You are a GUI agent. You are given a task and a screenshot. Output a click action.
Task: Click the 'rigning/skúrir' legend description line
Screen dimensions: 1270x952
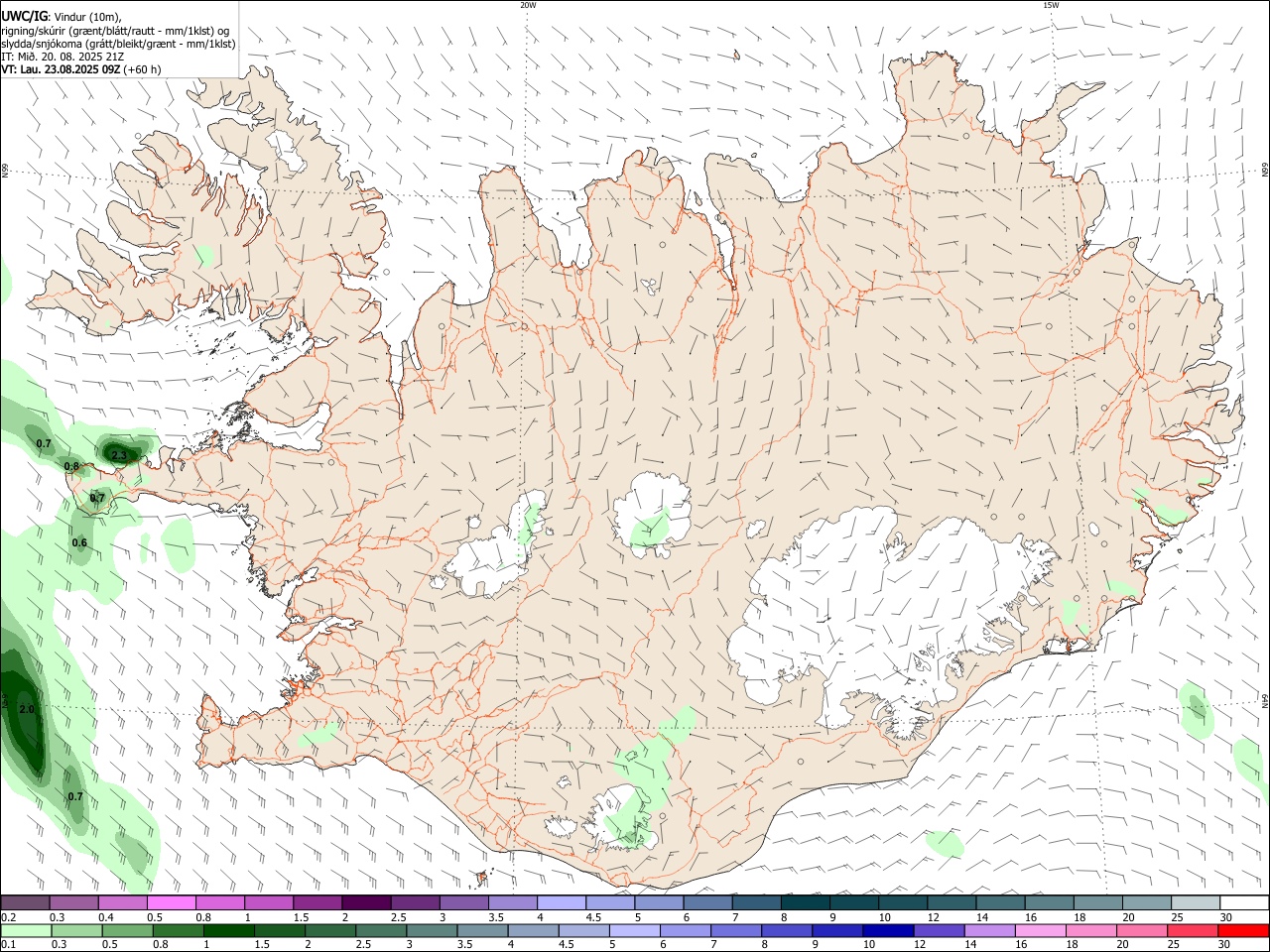click(x=115, y=31)
